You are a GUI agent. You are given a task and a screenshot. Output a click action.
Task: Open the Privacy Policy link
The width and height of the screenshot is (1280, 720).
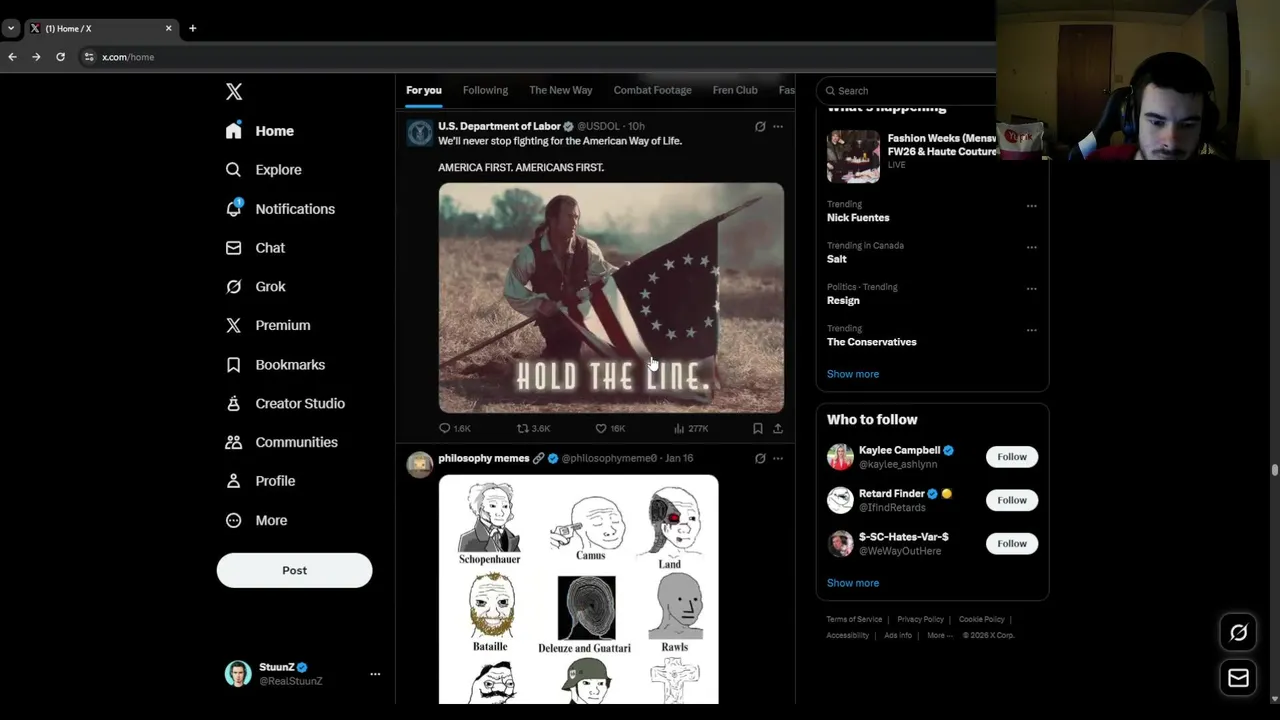[x=920, y=620]
